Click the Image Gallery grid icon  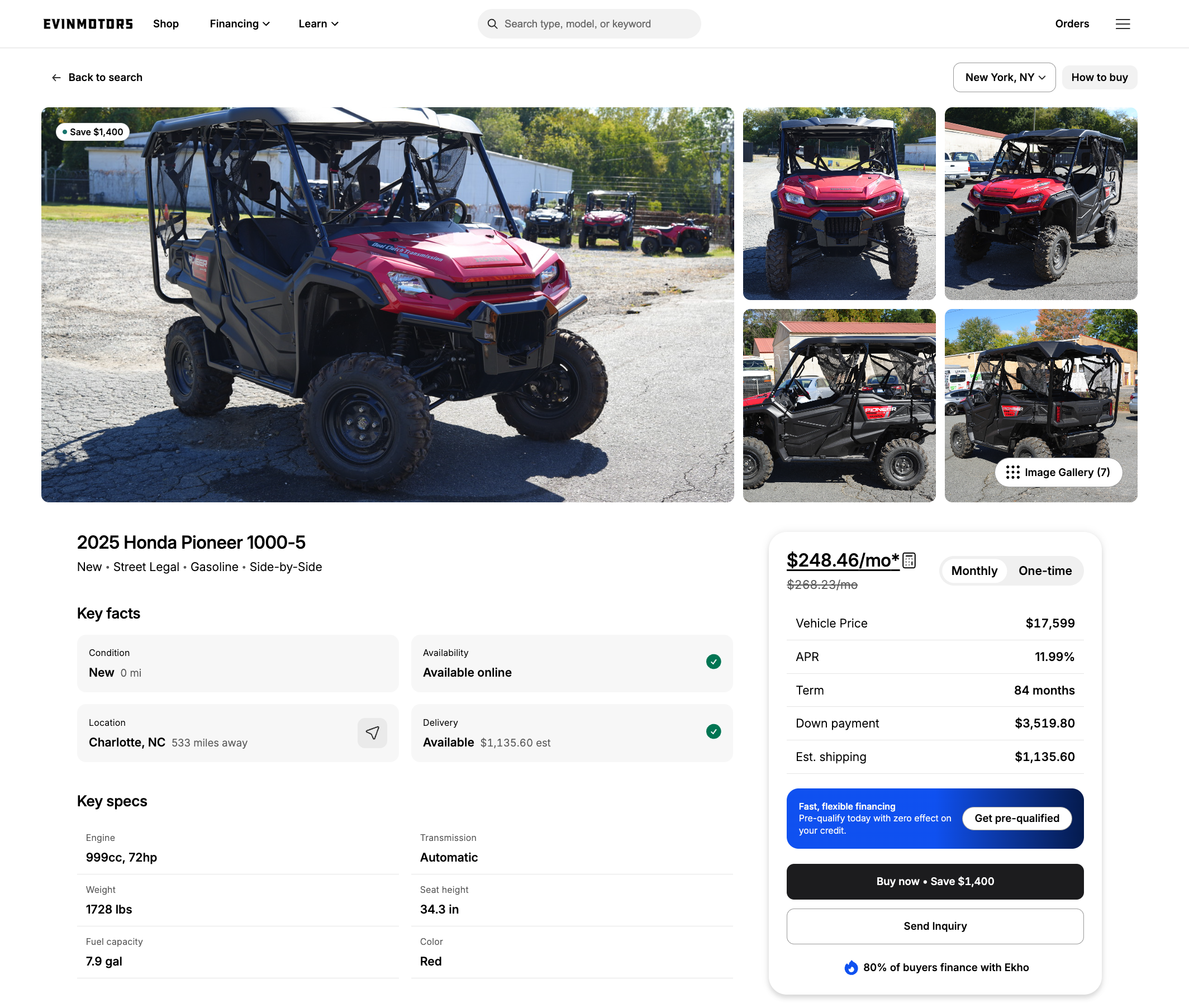tap(1012, 472)
